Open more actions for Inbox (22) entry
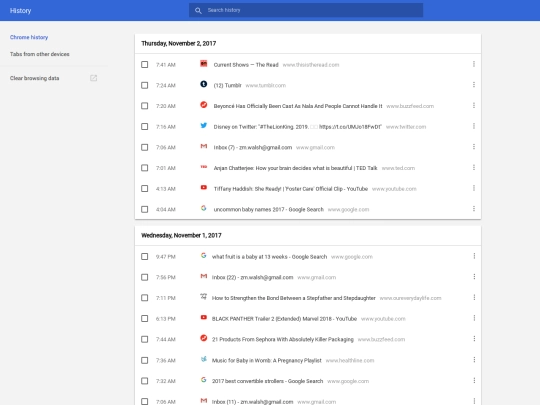 (474, 277)
